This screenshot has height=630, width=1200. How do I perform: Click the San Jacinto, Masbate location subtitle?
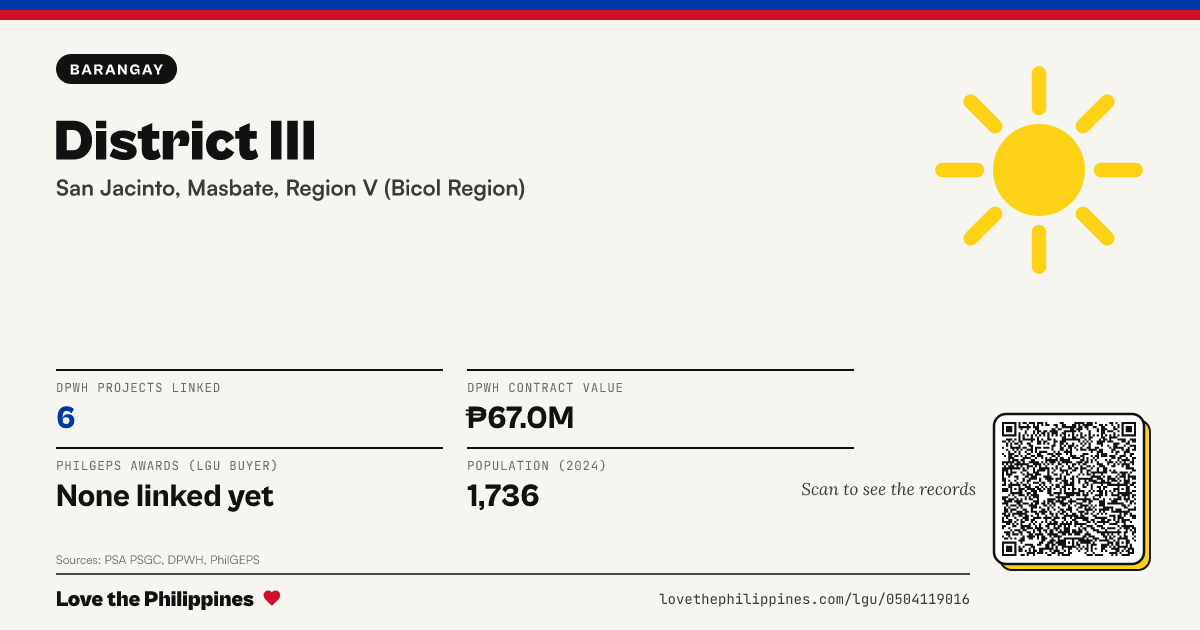(x=291, y=188)
